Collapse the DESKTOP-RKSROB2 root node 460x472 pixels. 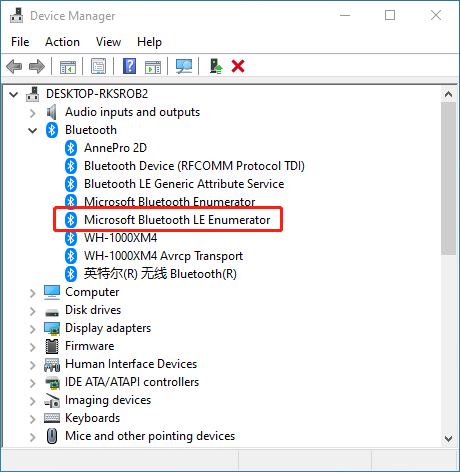[13, 94]
